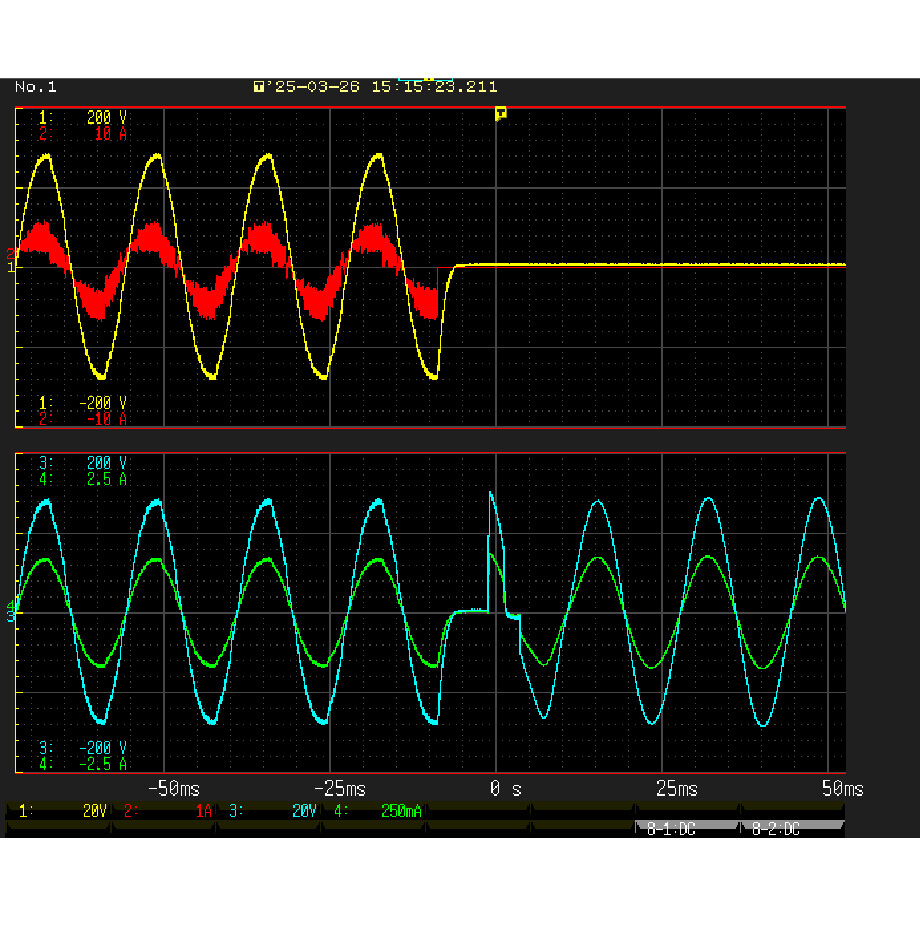Select the channel 1 zero-level marker
Image resolution: width=920 pixels, height=925 pixels.
(x=11, y=267)
